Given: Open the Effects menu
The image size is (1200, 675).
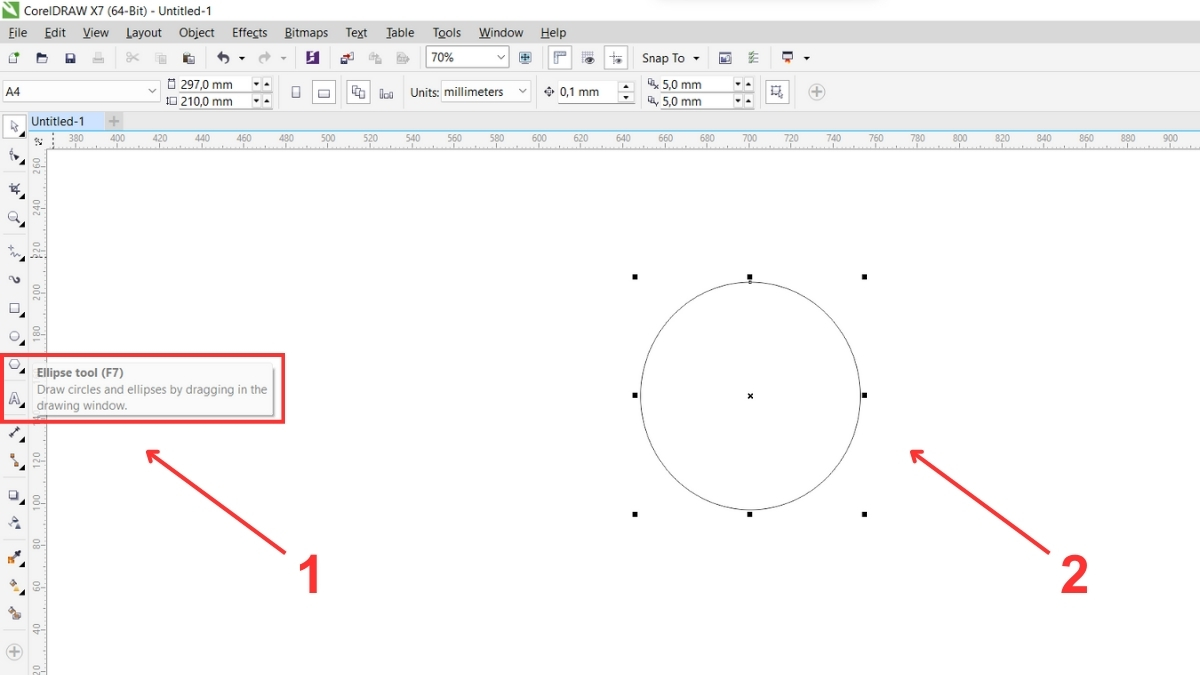Looking at the screenshot, I should click(250, 33).
